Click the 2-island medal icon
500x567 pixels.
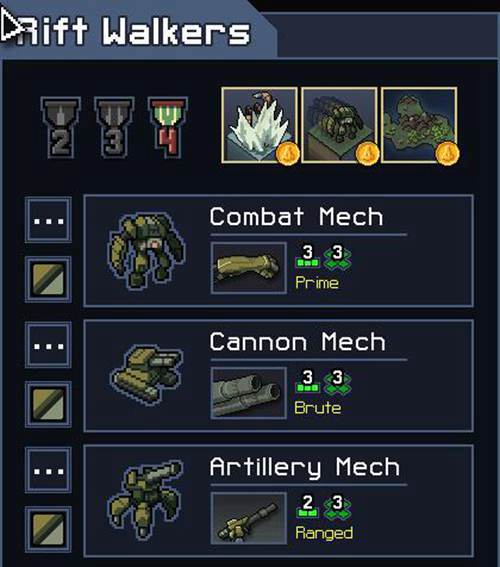coord(61,127)
